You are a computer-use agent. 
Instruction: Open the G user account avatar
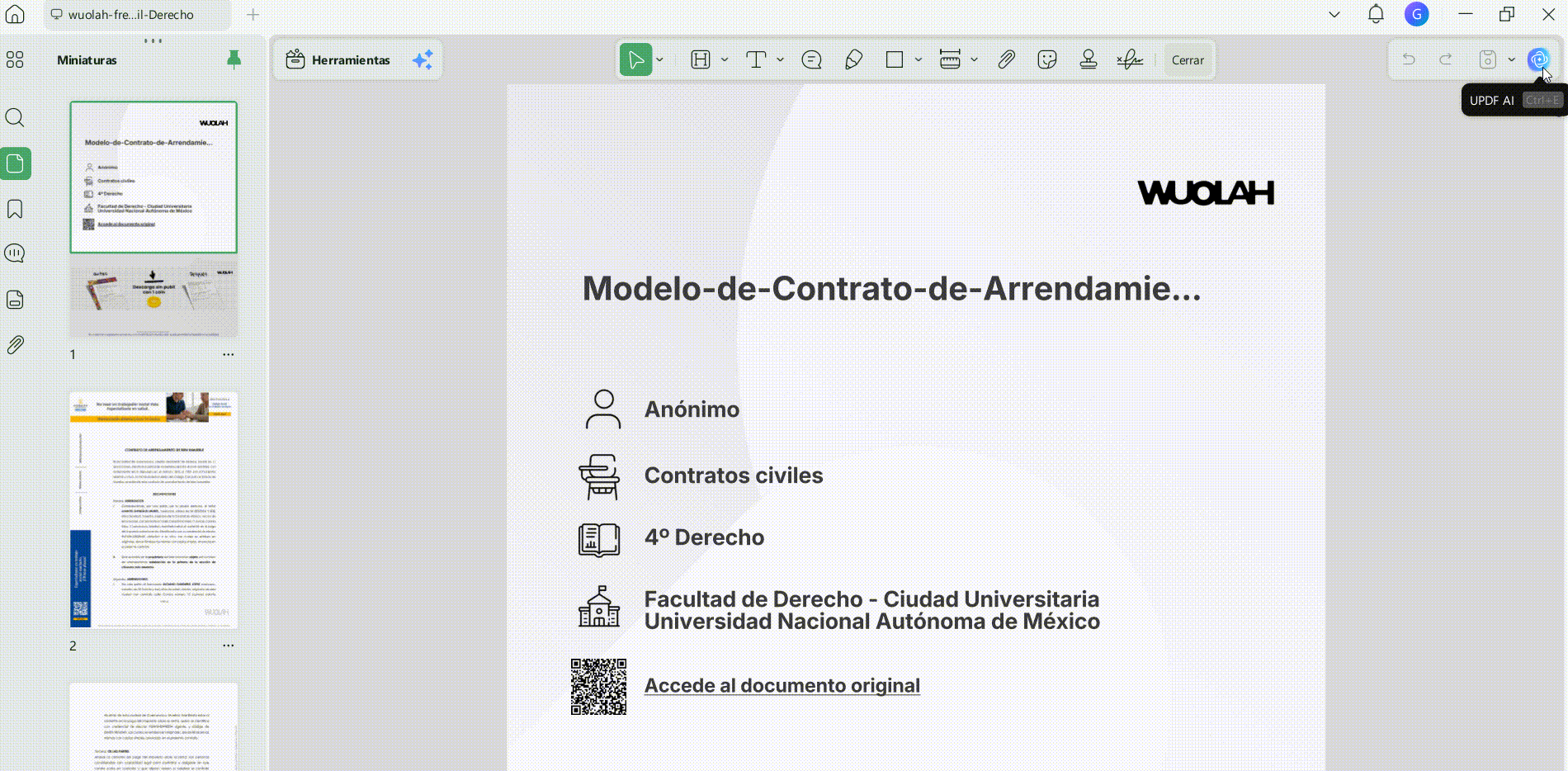(1417, 14)
